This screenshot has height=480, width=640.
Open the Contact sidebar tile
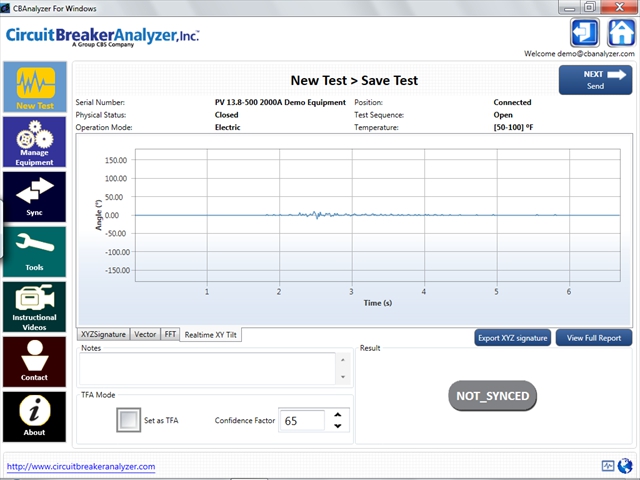[35, 362]
